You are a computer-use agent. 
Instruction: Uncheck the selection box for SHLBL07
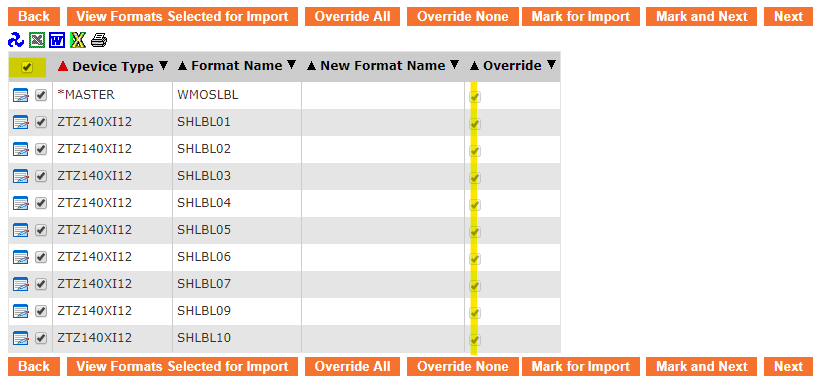41,284
